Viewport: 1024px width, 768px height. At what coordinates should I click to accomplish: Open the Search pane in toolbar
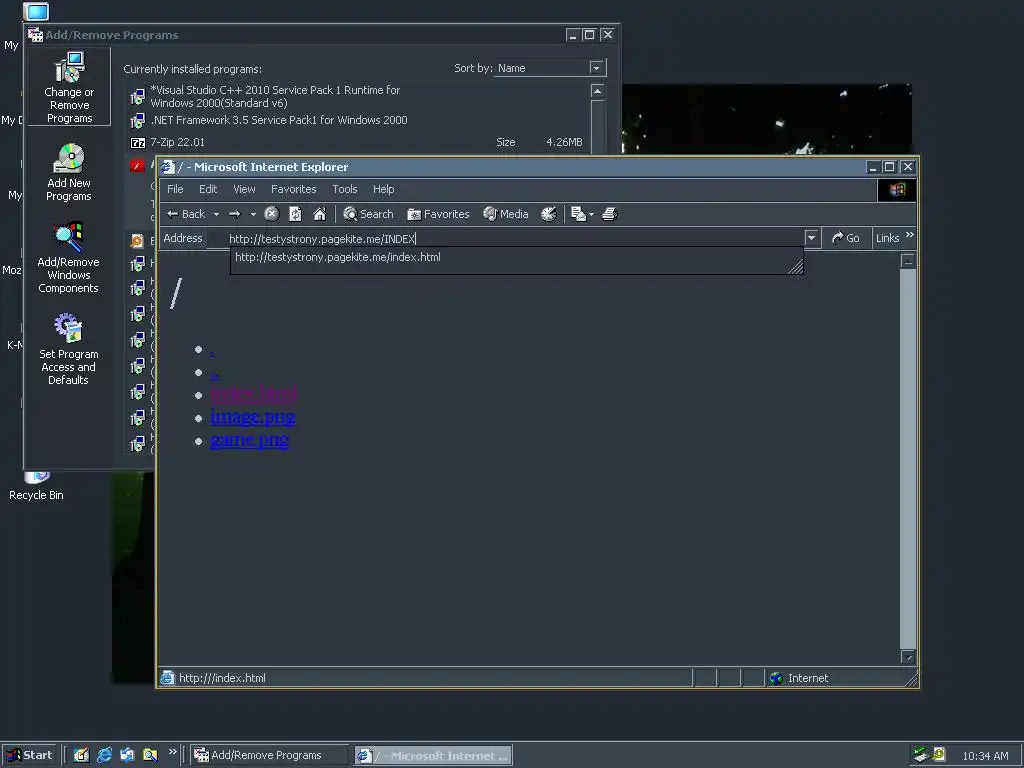pos(368,214)
